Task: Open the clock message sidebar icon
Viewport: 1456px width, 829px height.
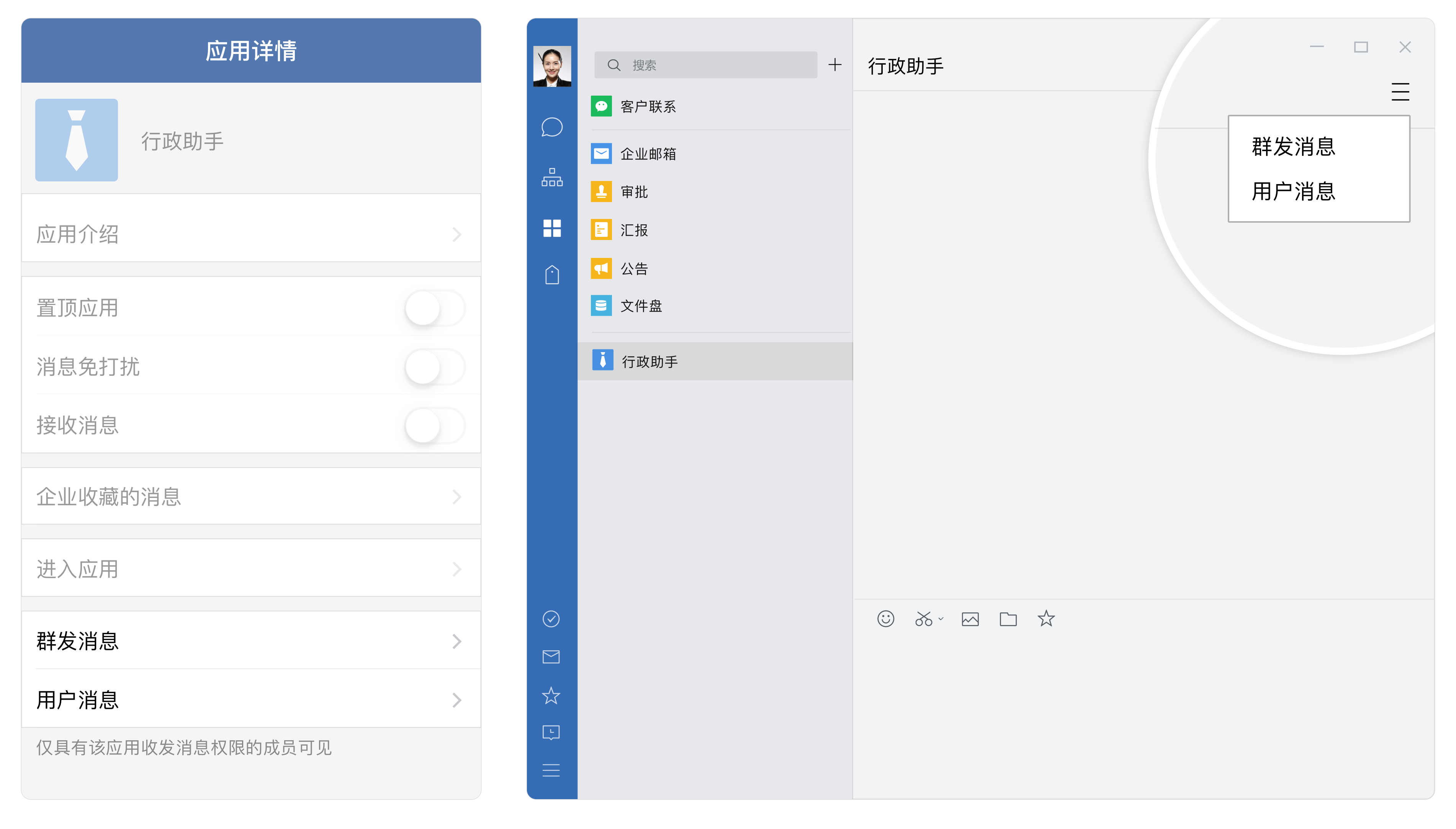Action: 551,733
